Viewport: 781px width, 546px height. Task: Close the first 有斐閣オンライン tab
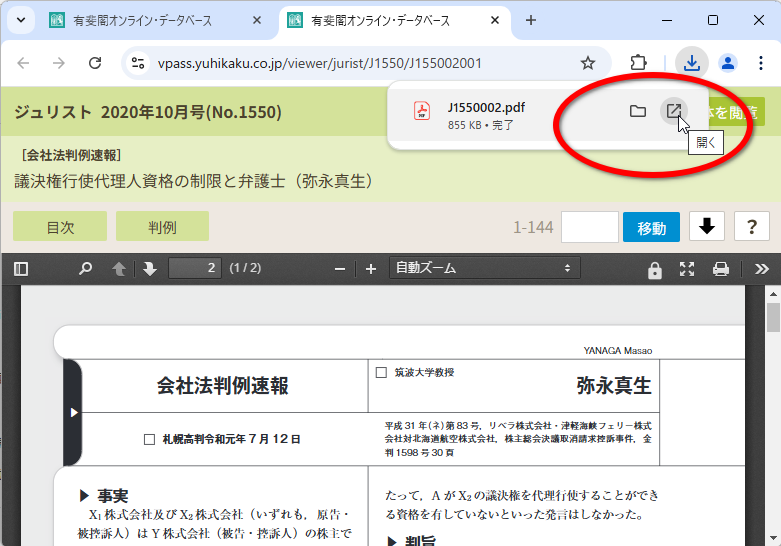257,20
